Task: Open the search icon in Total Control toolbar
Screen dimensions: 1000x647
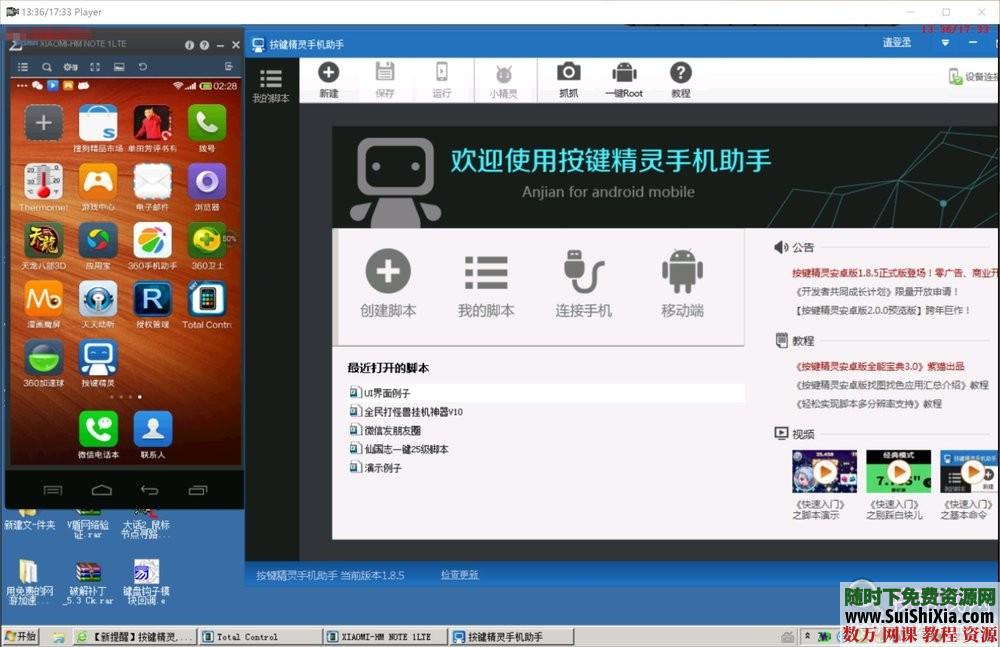Action: pyautogui.click(x=46, y=66)
